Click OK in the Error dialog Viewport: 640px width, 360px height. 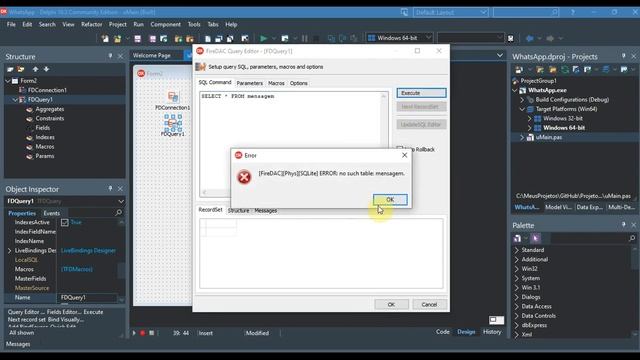(390, 200)
